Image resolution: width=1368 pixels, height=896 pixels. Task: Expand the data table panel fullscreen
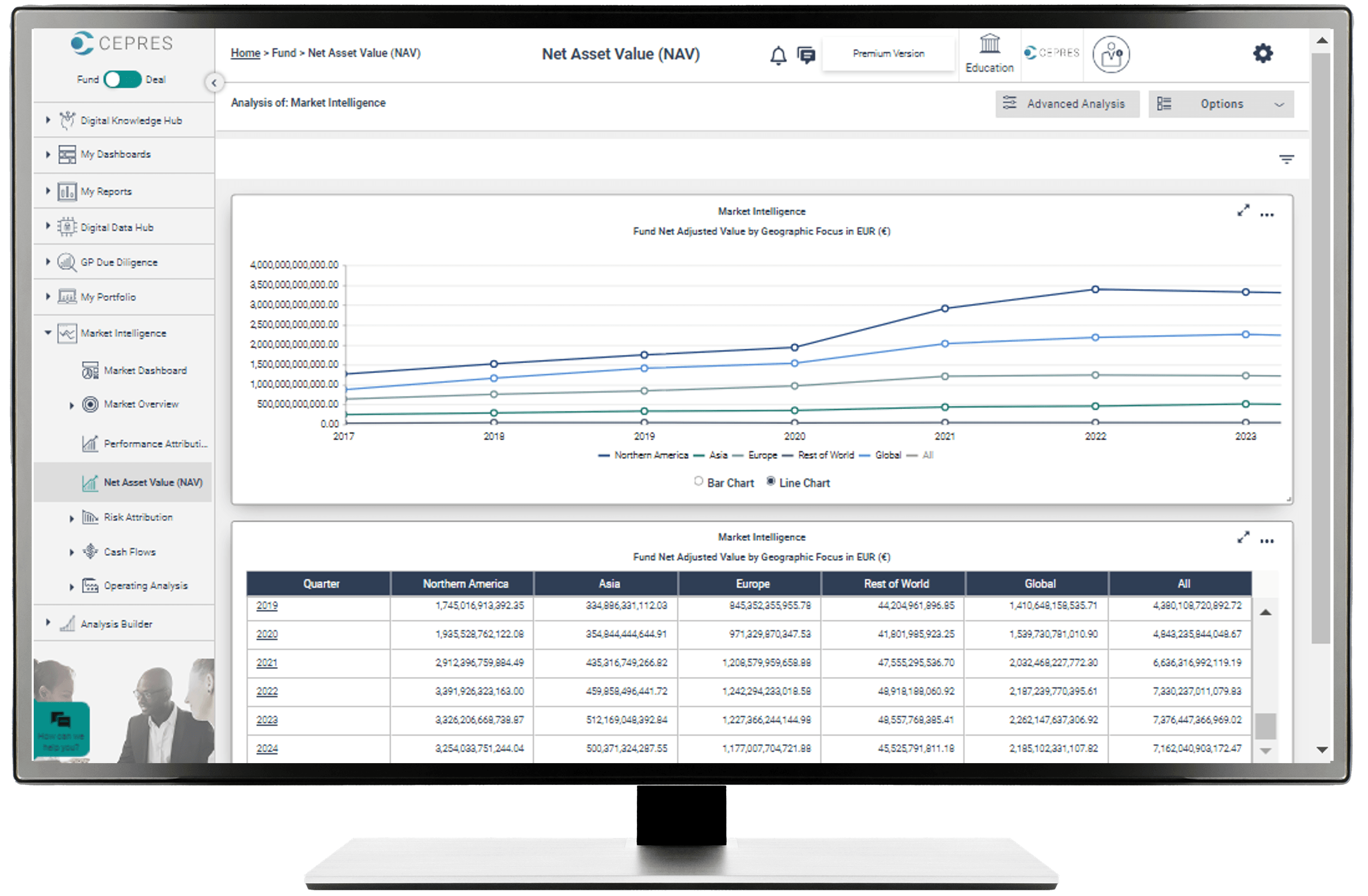[1243, 538]
